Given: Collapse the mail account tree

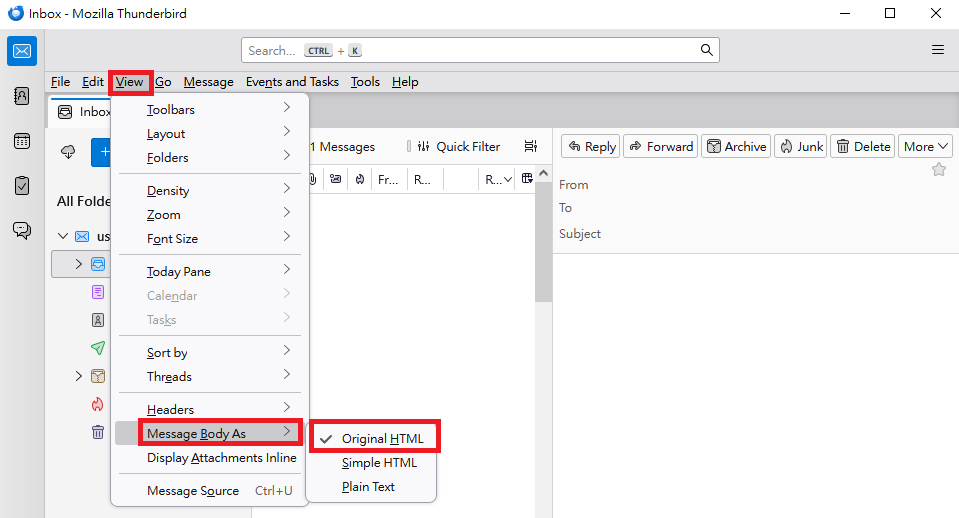Looking at the screenshot, I should pos(63,236).
